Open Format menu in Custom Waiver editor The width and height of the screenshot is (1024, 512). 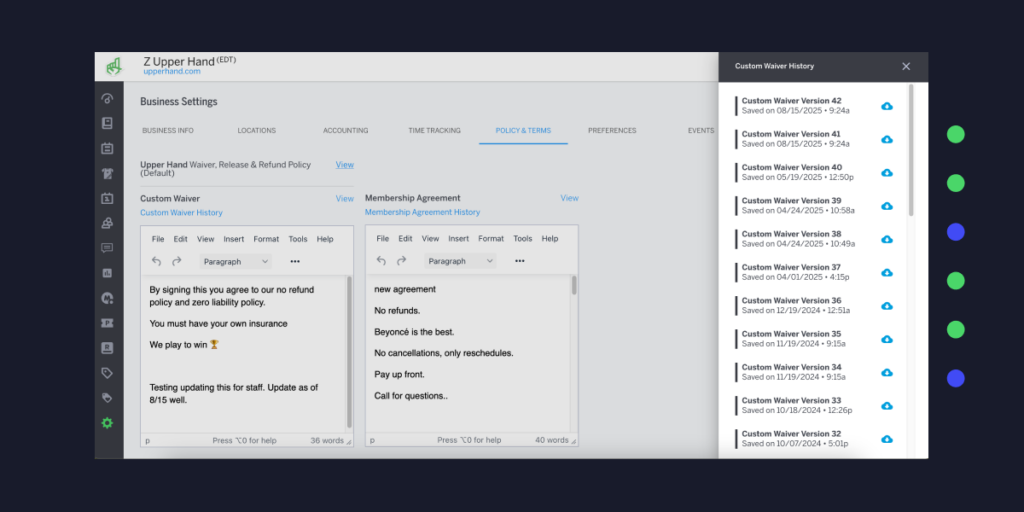[x=266, y=239]
